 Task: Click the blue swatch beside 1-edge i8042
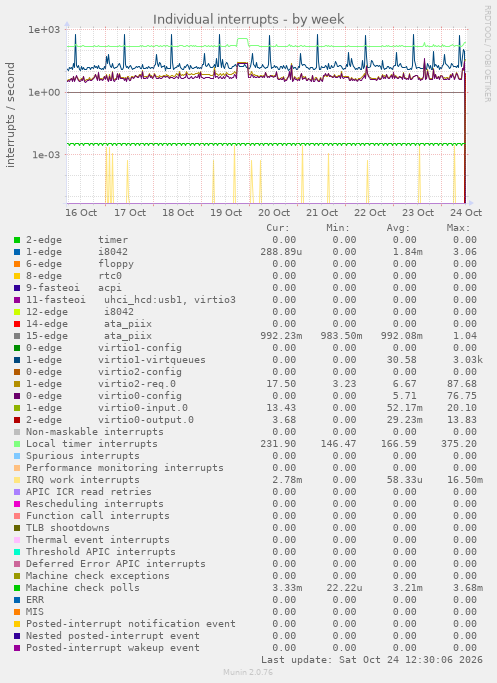[17, 252]
